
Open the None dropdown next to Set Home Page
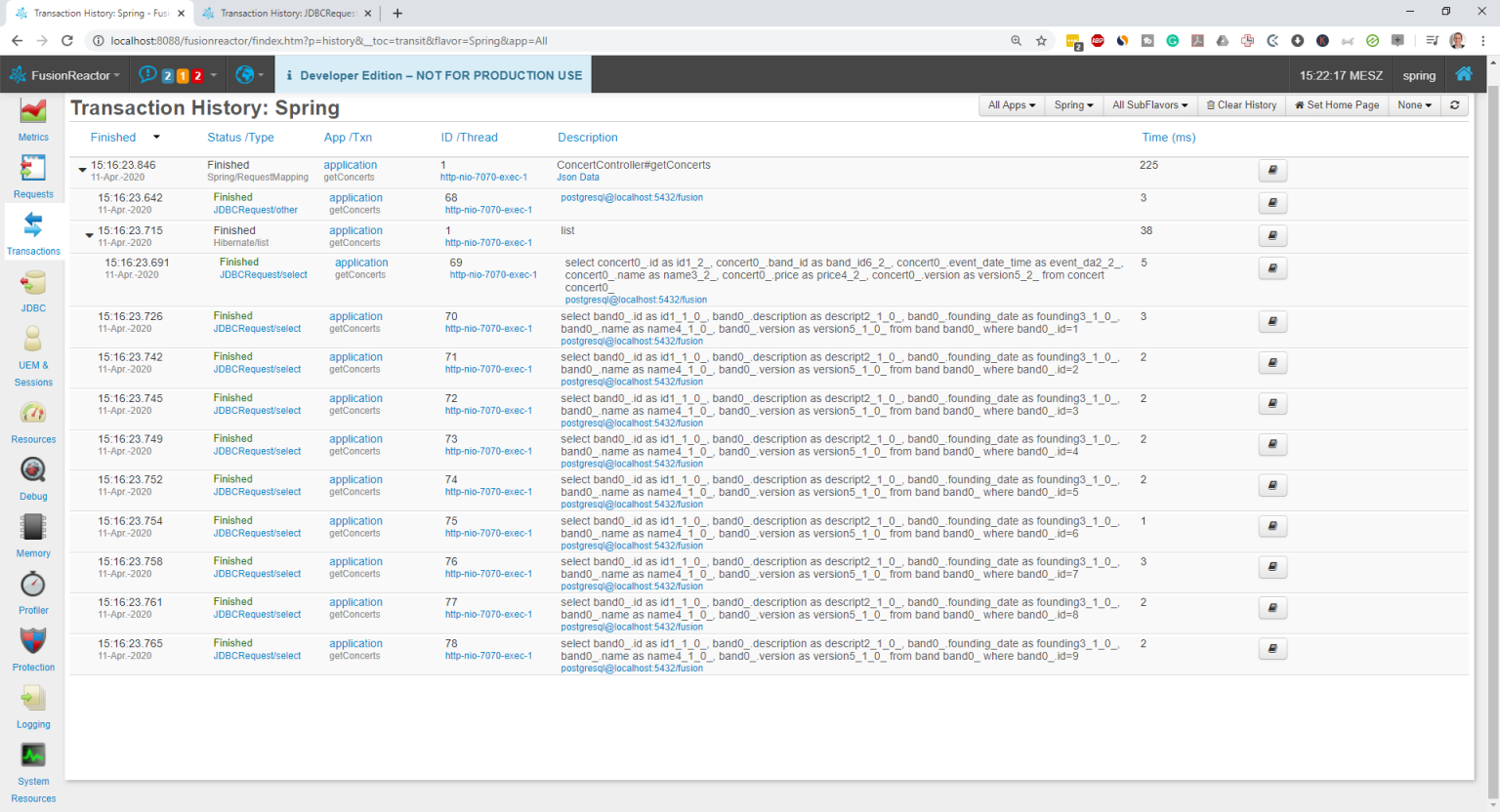[x=1413, y=104]
